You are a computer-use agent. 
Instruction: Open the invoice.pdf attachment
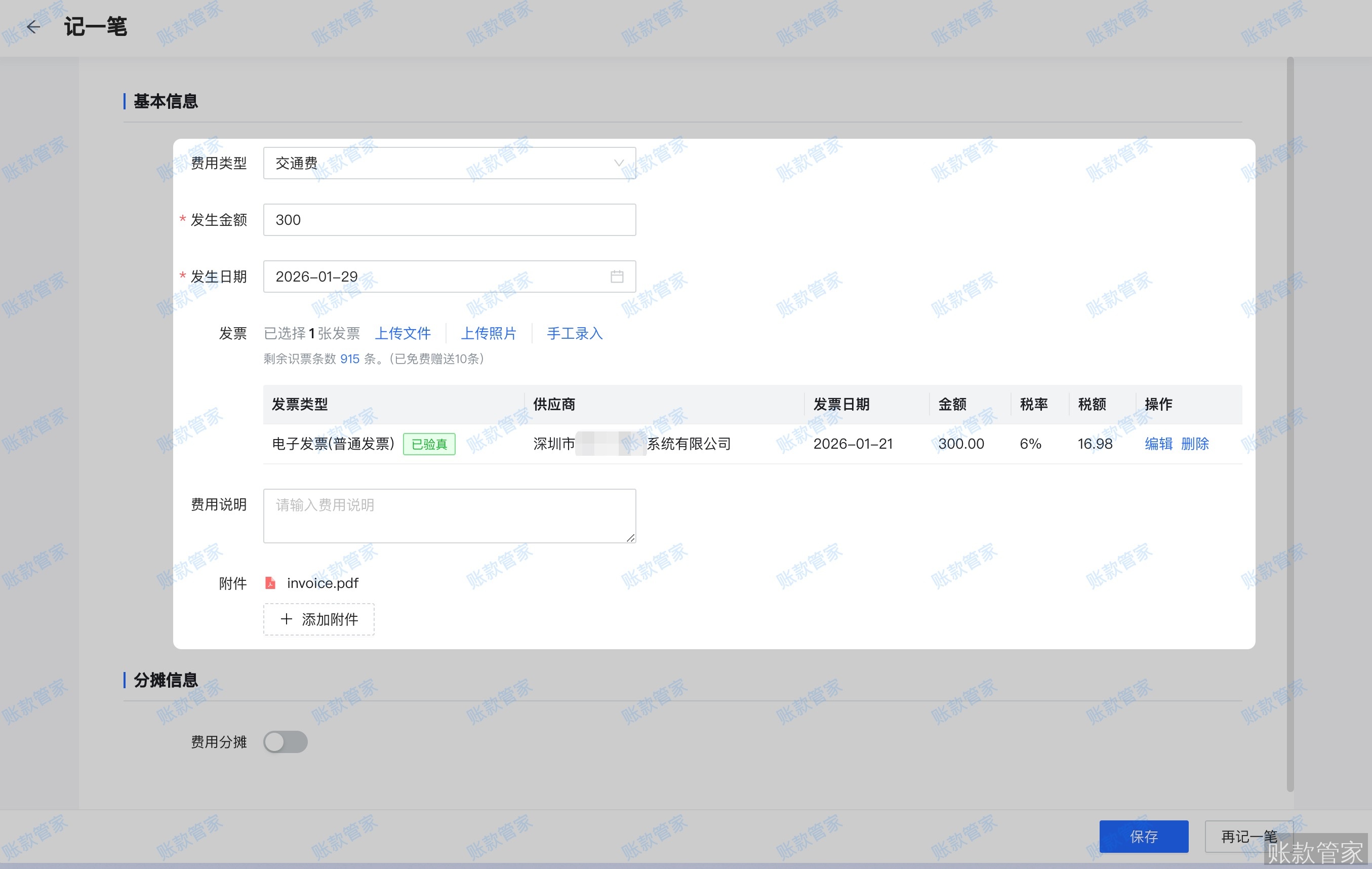click(x=322, y=583)
